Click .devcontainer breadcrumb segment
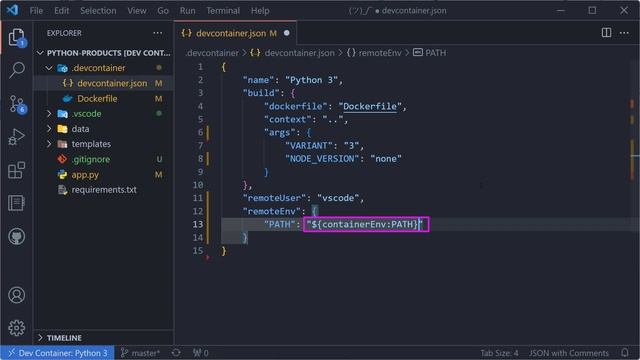This screenshot has height=360, width=640. (x=211, y=53)
